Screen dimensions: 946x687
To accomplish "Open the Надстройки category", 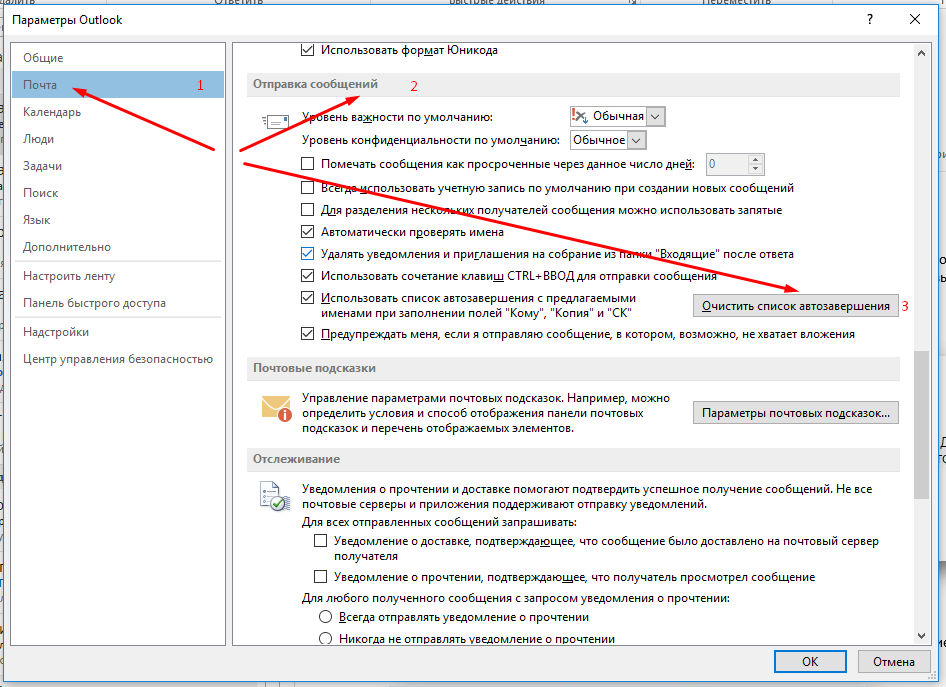I will pyautogui.click(x=118, y=332).
